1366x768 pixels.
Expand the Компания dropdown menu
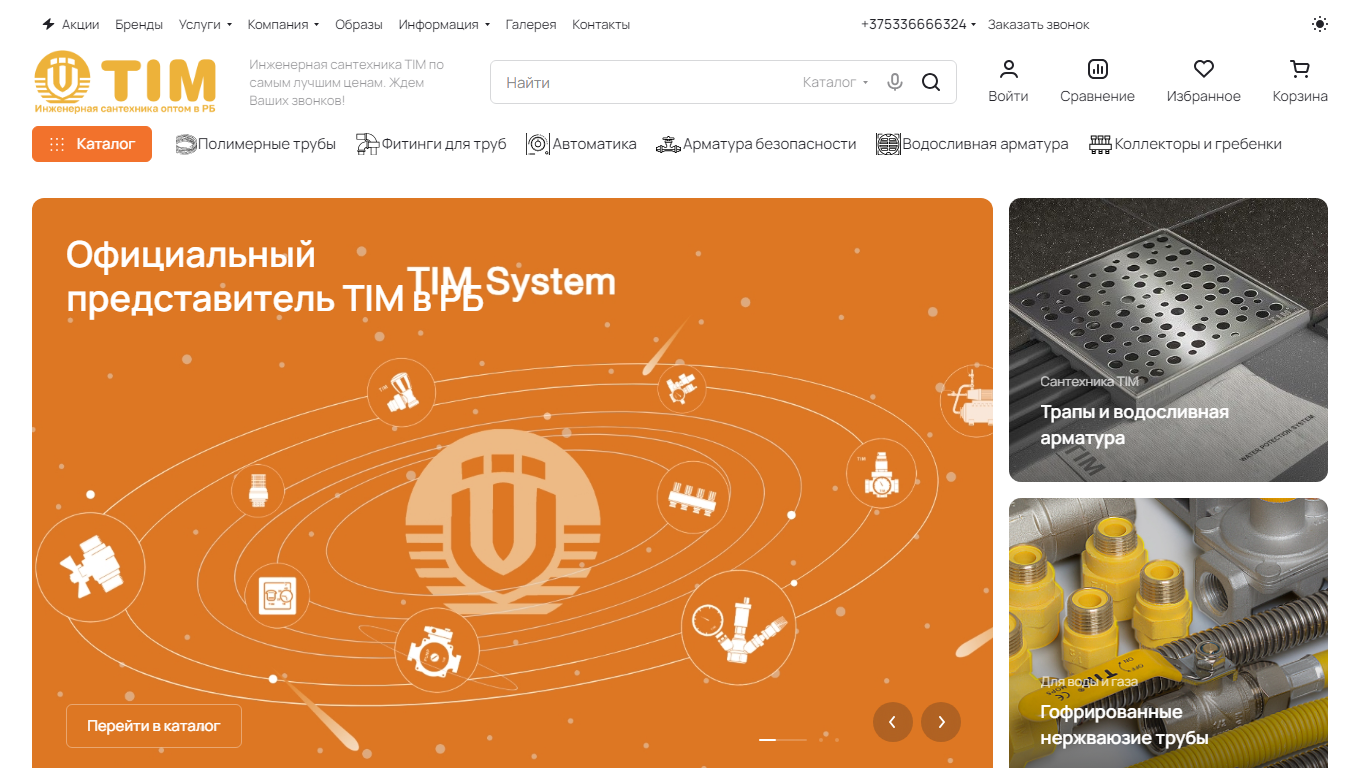(283, 24)
